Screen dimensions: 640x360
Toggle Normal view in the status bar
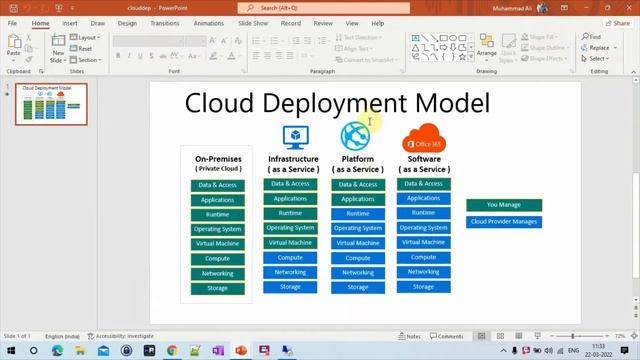click(482, 336)
